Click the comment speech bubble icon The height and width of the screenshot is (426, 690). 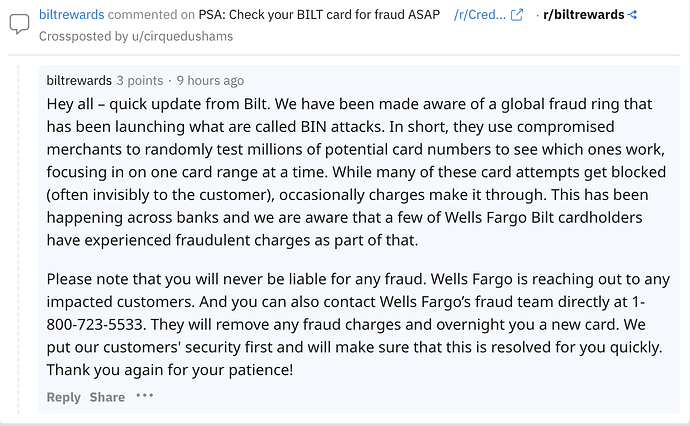coord(19,24)
